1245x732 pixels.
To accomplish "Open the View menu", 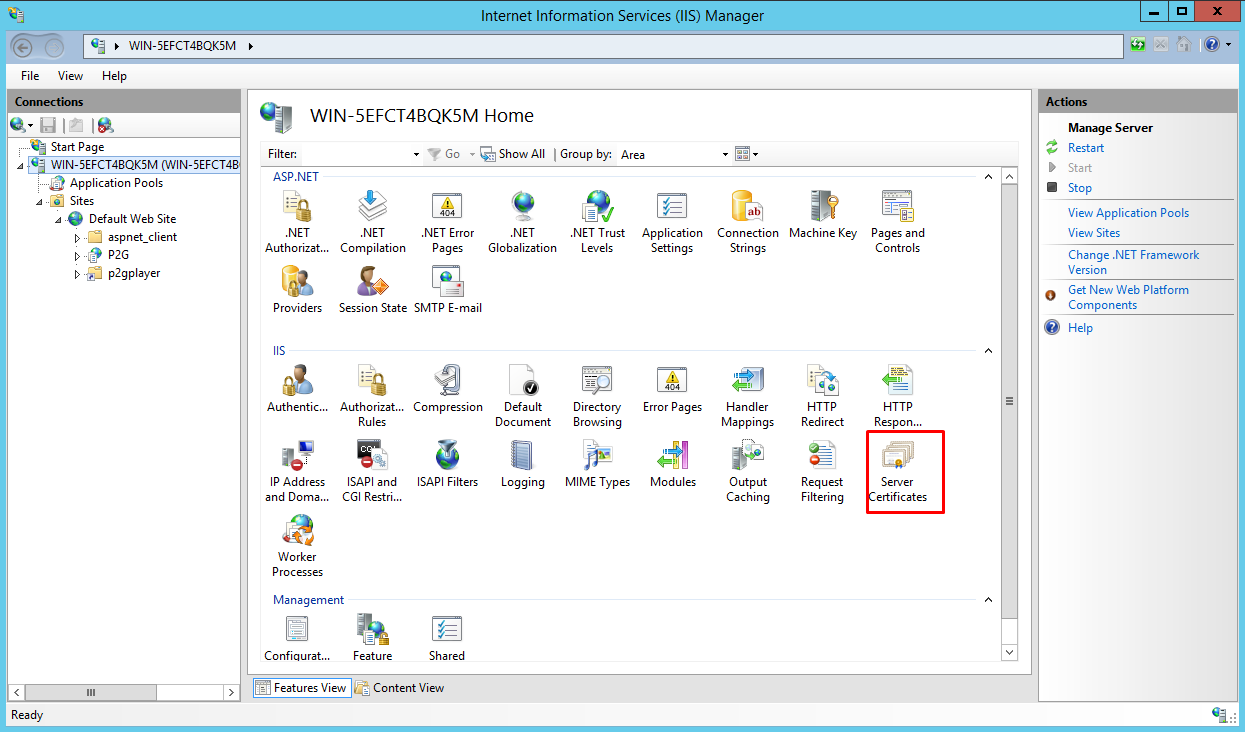I will point(70,75).
